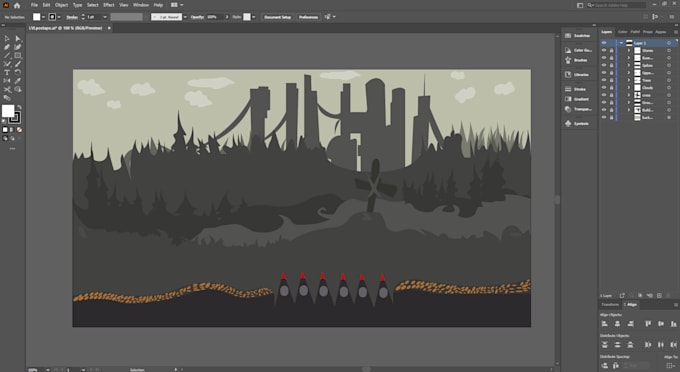This screenshot has height=372, width=680.
Task: Select the Eyedropper tool
Action: point(17,81)
